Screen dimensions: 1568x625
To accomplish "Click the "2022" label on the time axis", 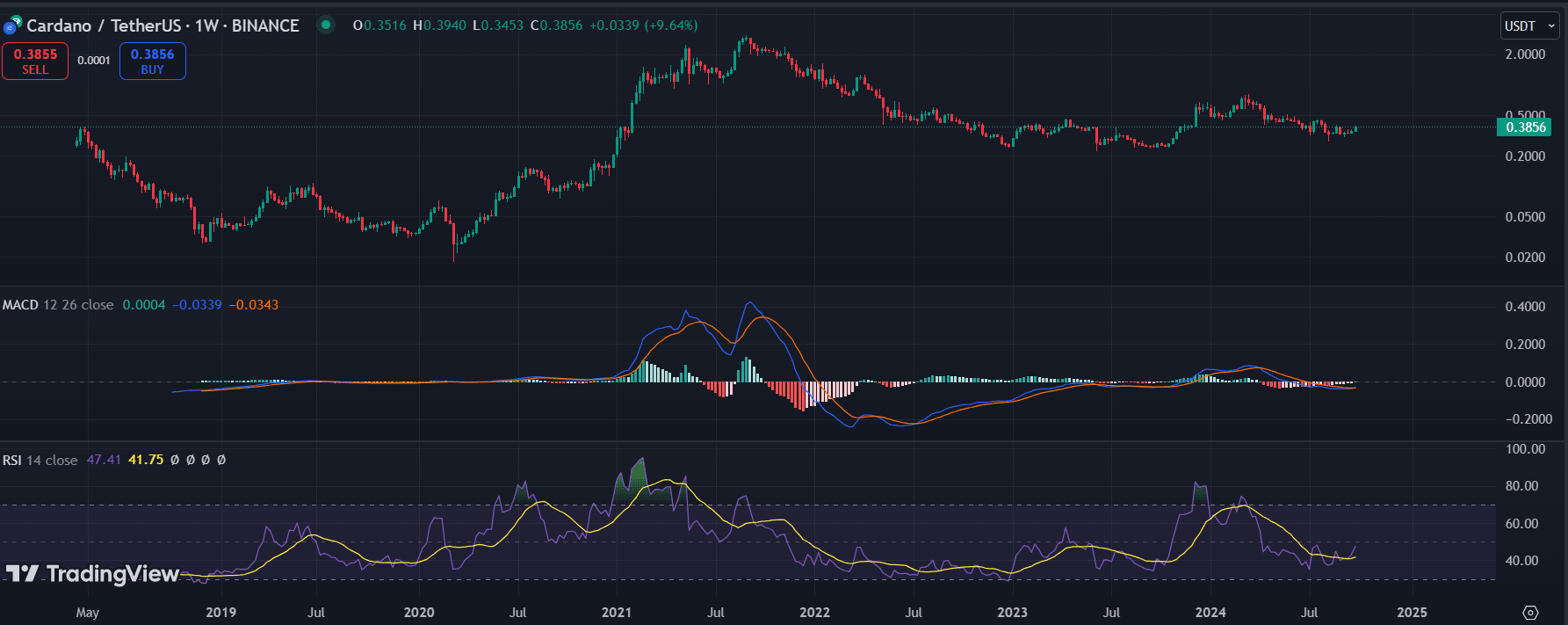I will [814, 613].
